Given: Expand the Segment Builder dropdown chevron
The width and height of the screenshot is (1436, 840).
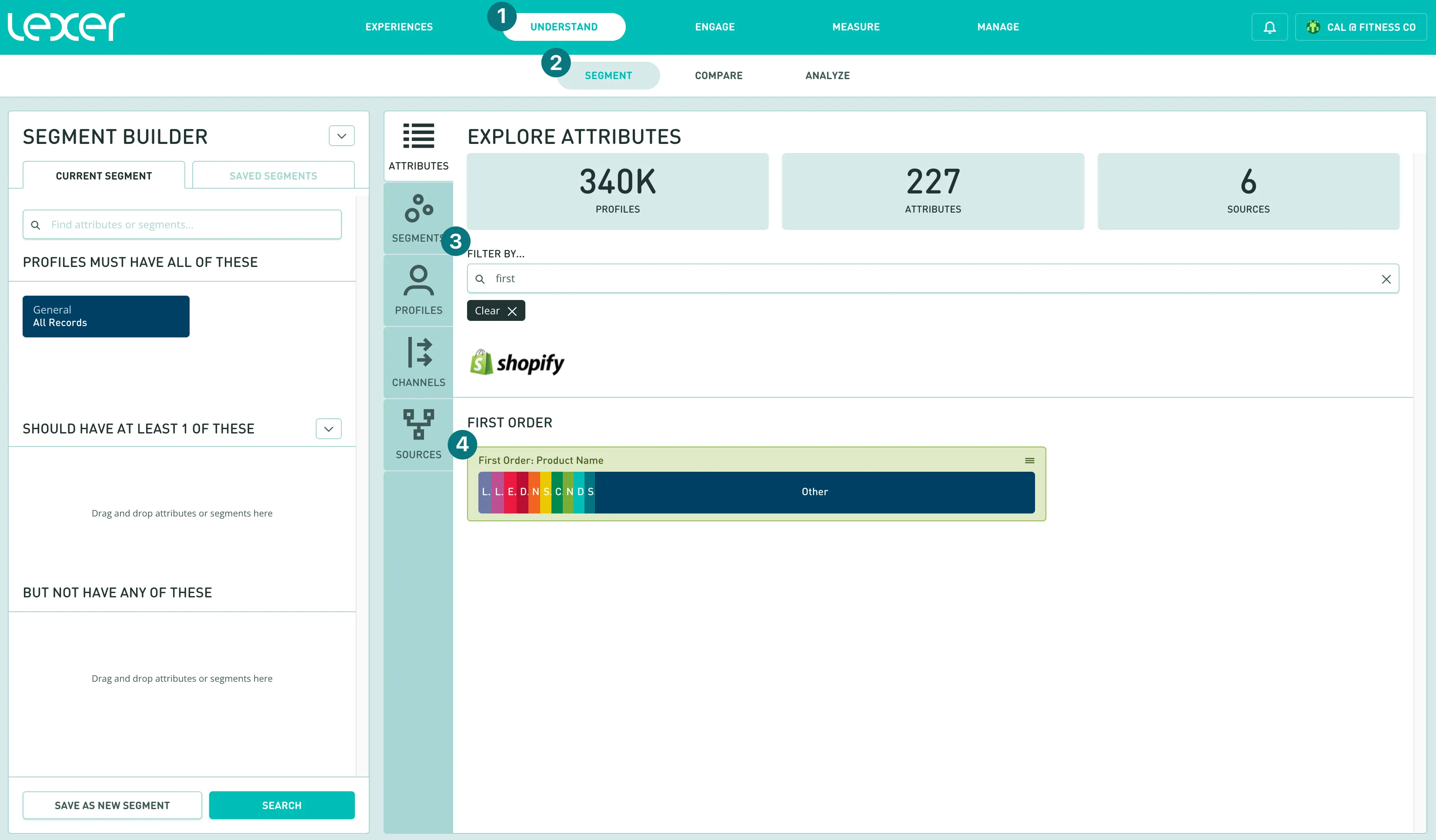Looking at the screenshot, I should pyautogui.click(x=341, y=136).
